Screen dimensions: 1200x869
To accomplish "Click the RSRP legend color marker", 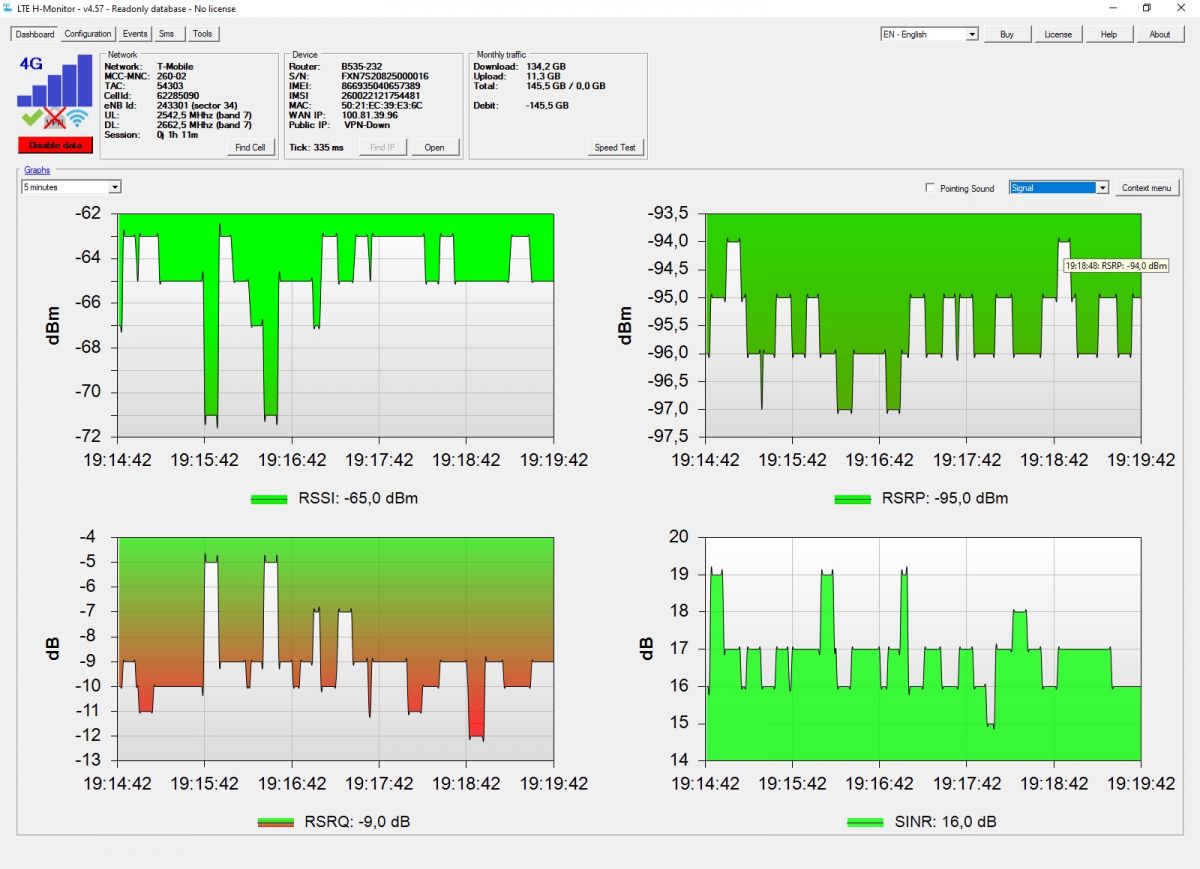I will tap(853, 498).
